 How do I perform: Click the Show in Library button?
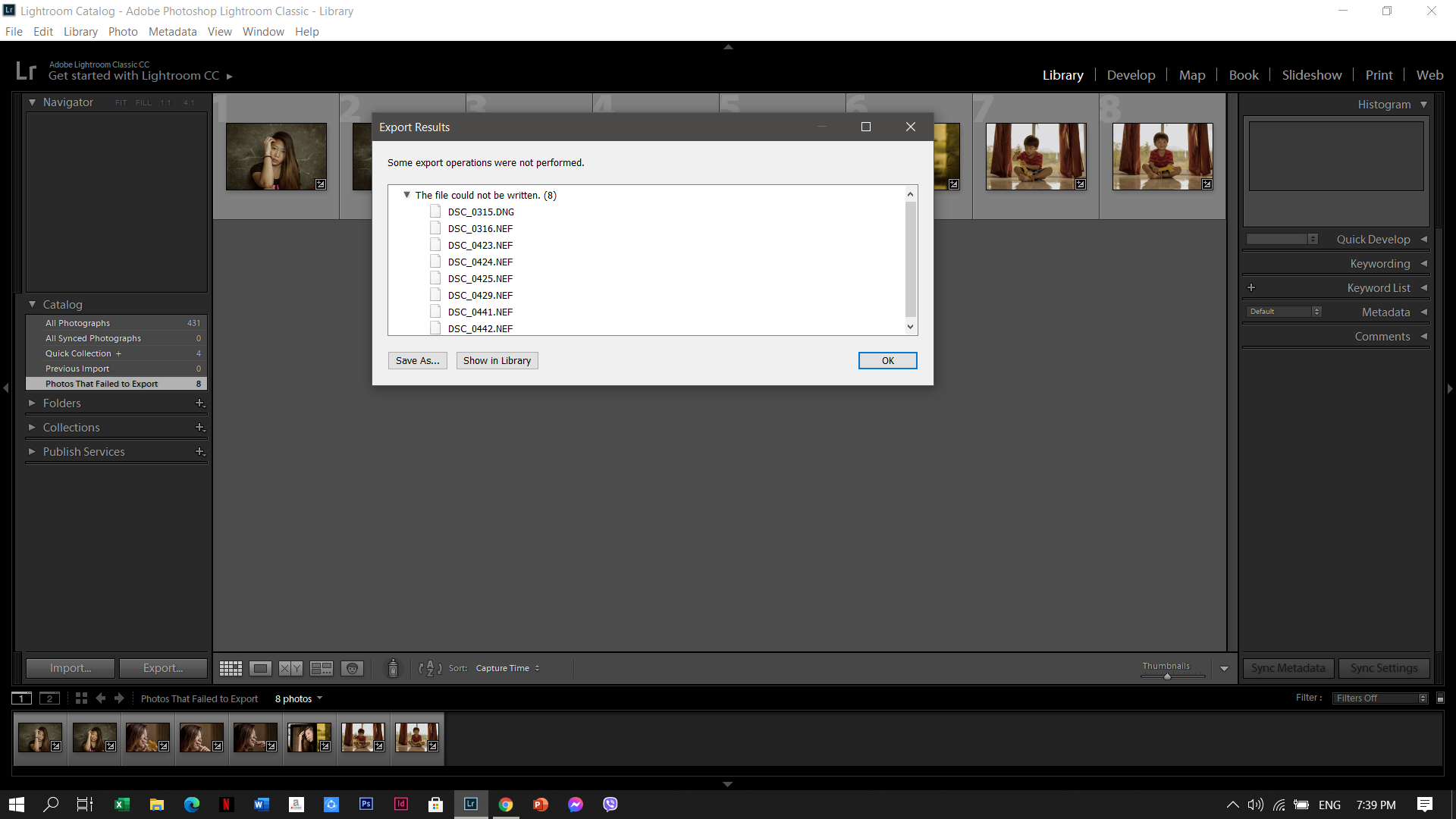(x=497, y=360)
